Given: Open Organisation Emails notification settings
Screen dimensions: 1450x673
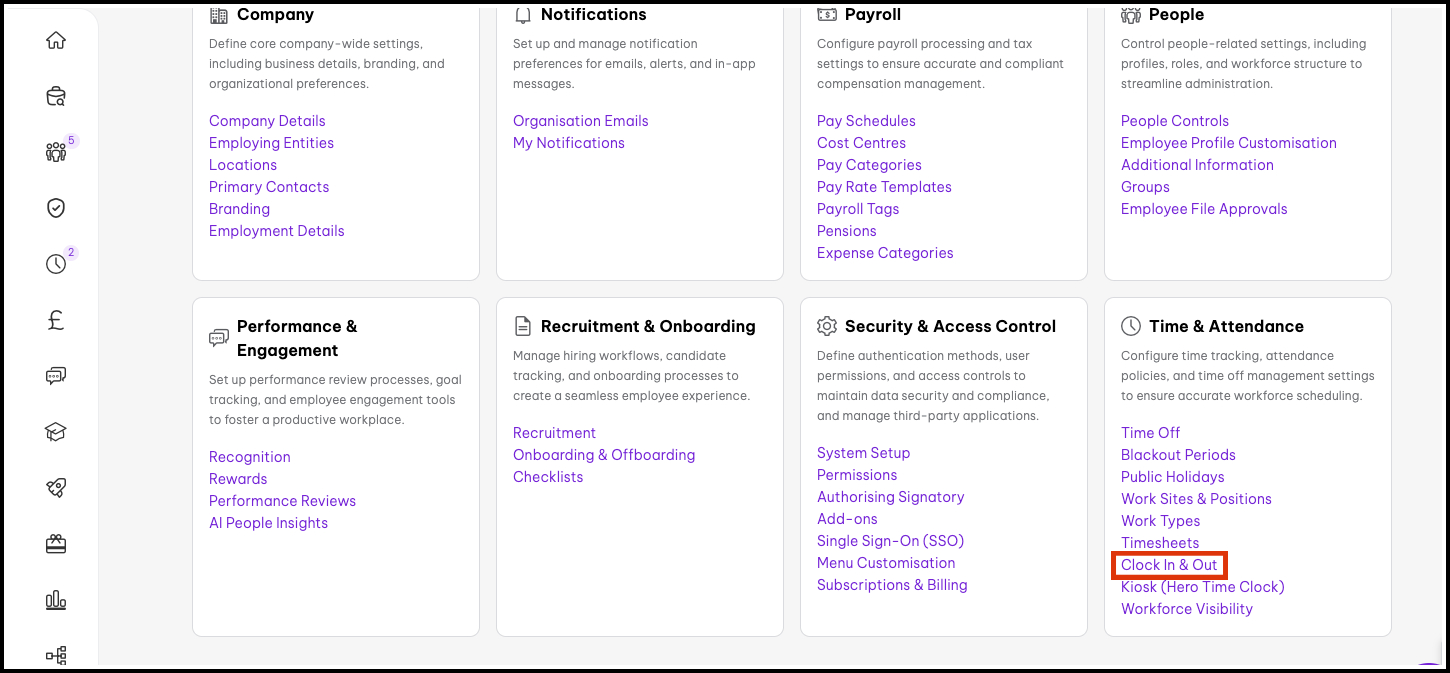Looking at the screenshot, I should pyautogui.click(x=580, y=121).
